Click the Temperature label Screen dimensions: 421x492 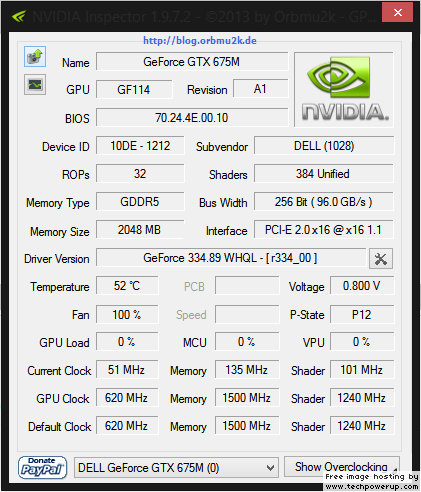tap(60, 287)
